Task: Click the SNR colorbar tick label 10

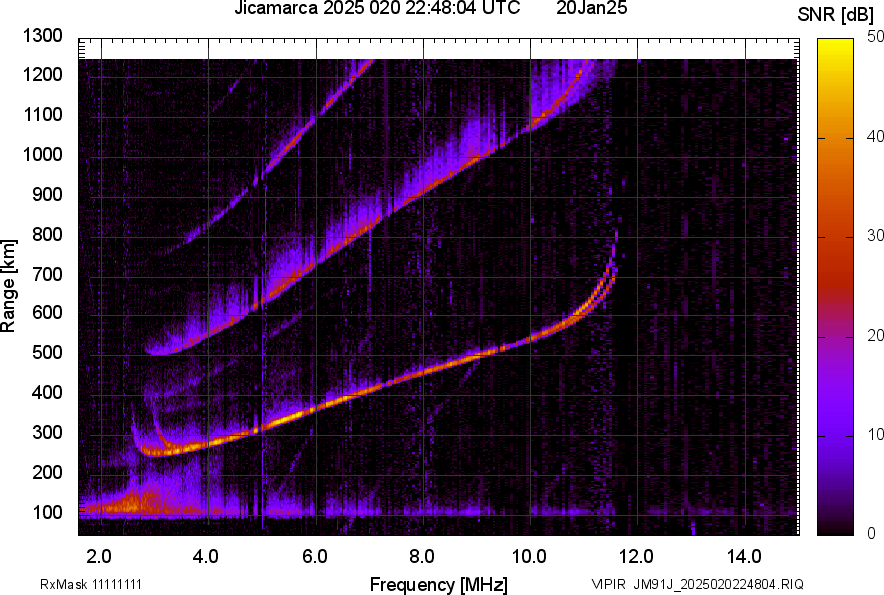Action: tap(875, 434)
